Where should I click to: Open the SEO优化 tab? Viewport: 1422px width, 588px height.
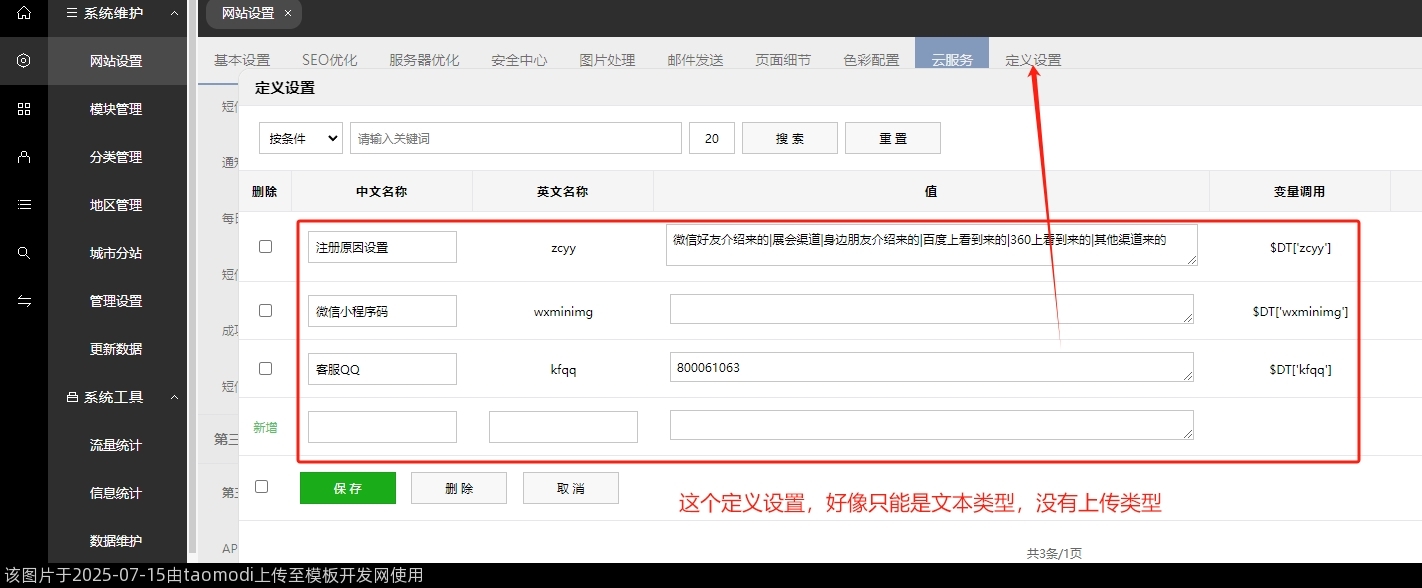click(x=330, y=60)
